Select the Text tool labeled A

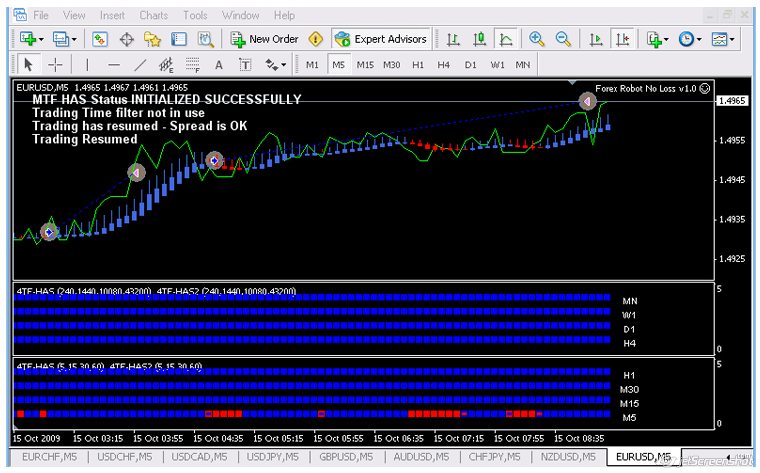(x=219, y=64)
